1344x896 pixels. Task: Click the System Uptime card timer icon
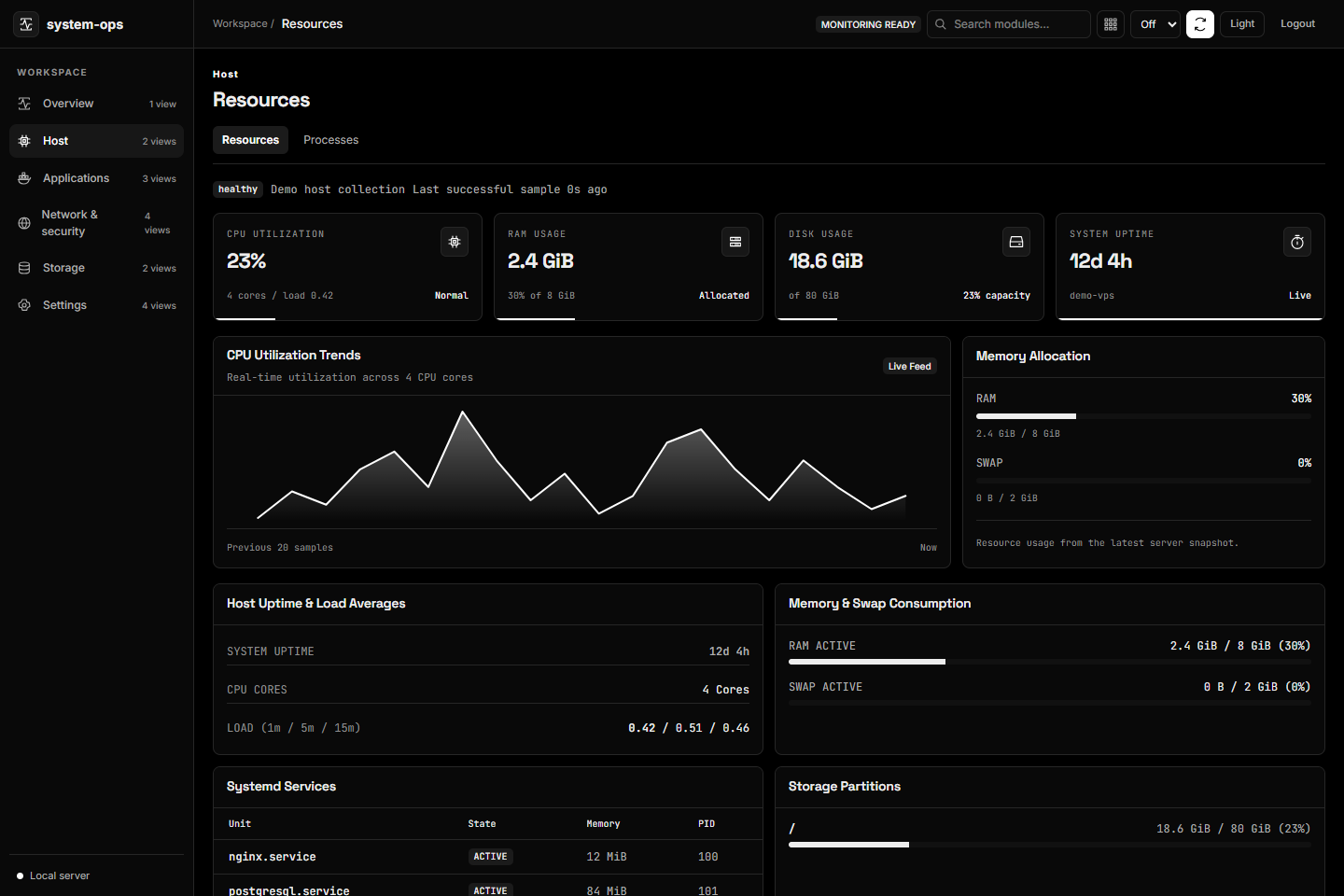1297,242
